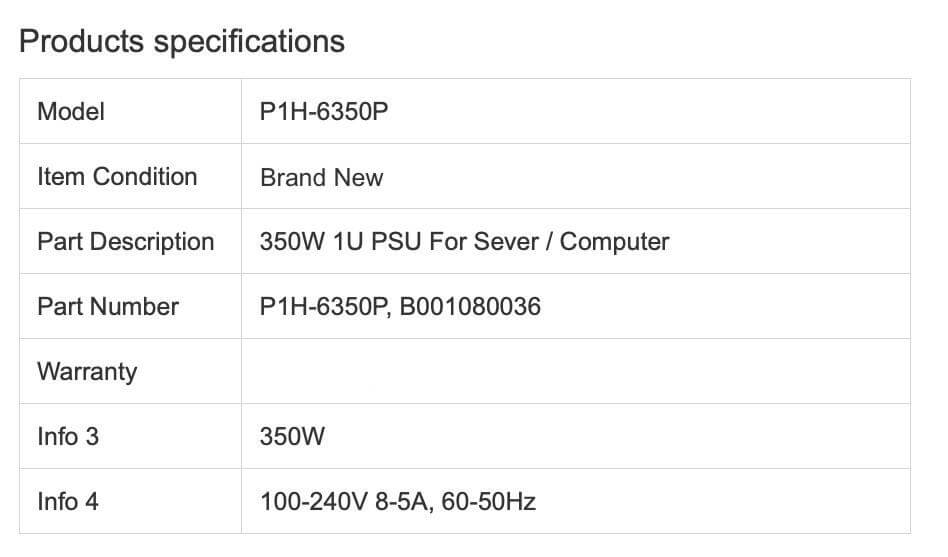Select the Info 3 label

click(68, 437)
